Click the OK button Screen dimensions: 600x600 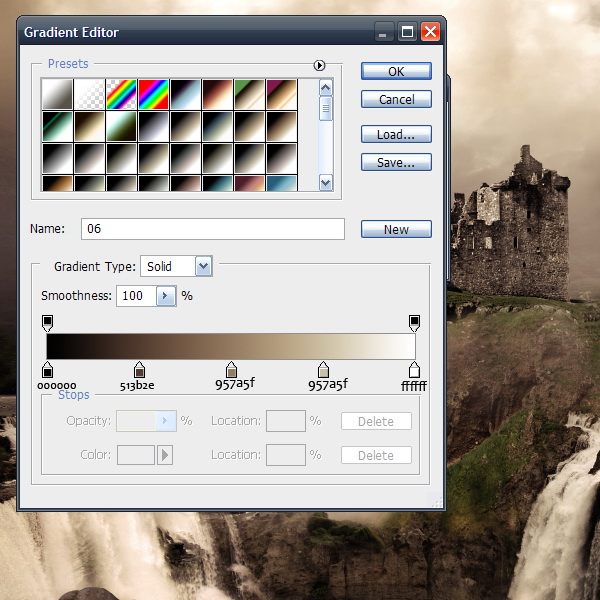396,71
